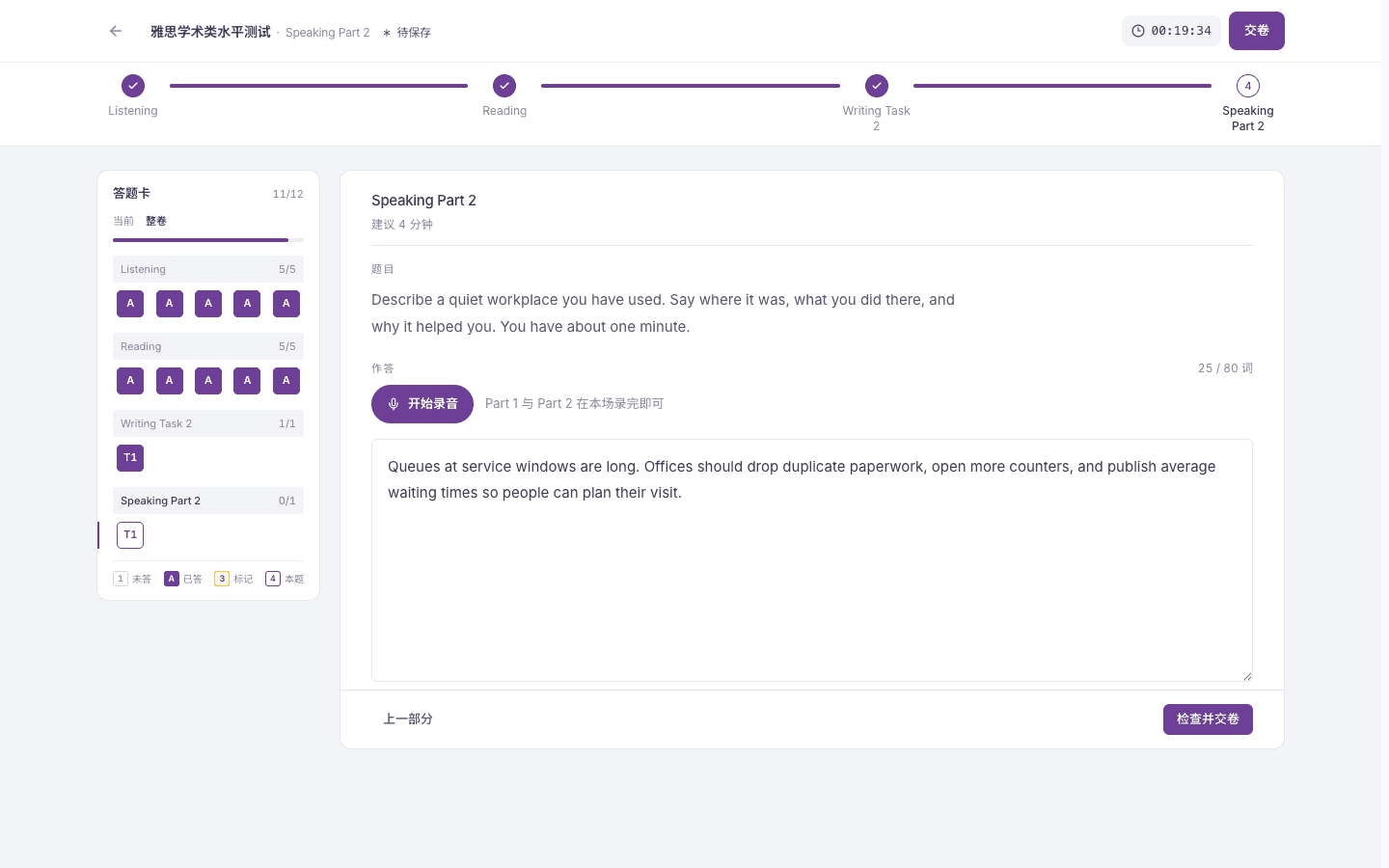Open Speaking Part 2 answer tile T1
Screen dimensions: 1389x868
(x=130, y=535)
